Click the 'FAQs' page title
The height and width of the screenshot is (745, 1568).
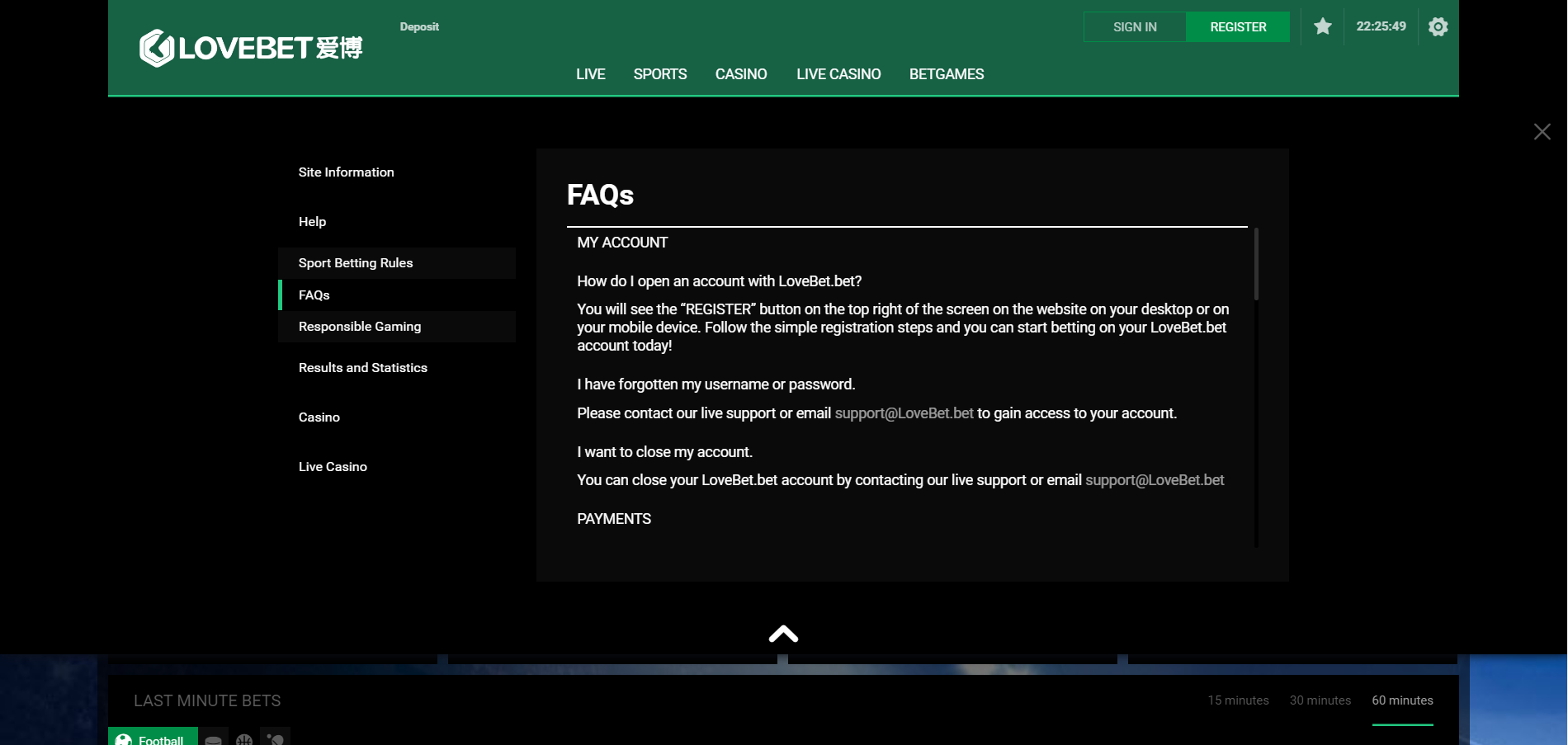(x=600, y=195)
